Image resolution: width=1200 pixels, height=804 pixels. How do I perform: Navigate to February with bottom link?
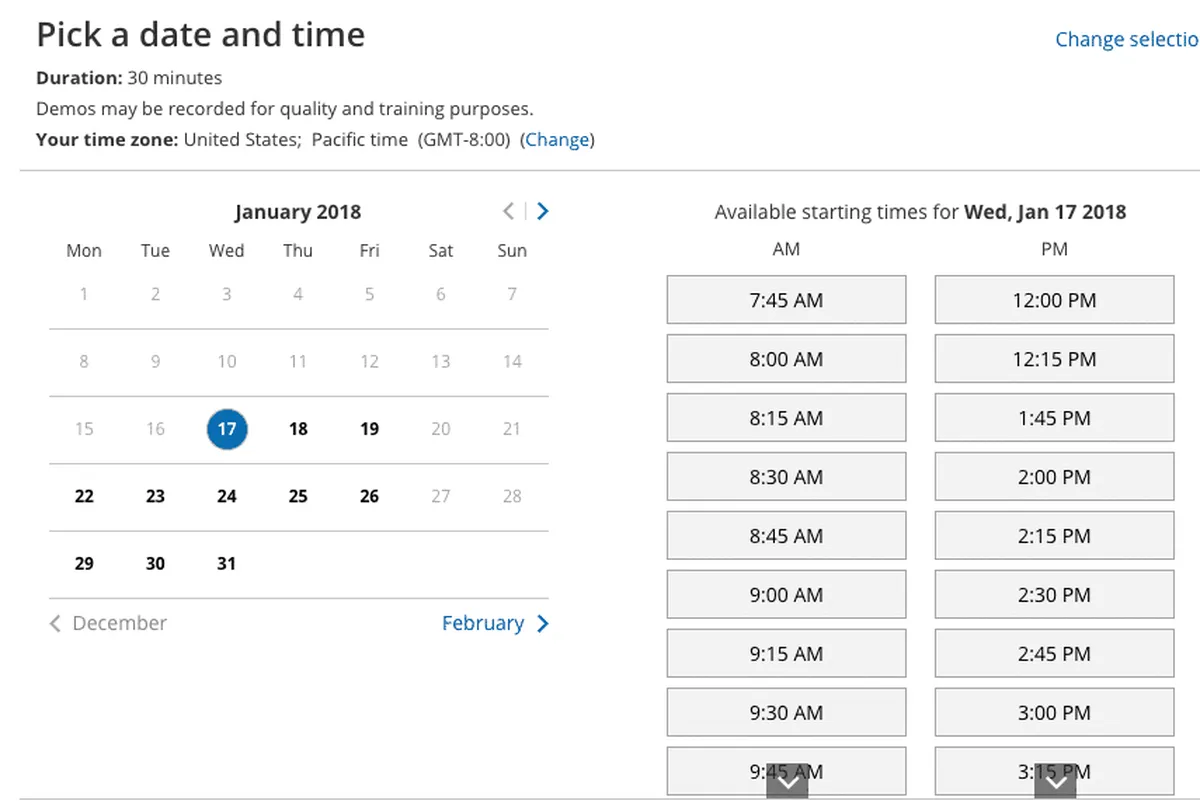495,623
